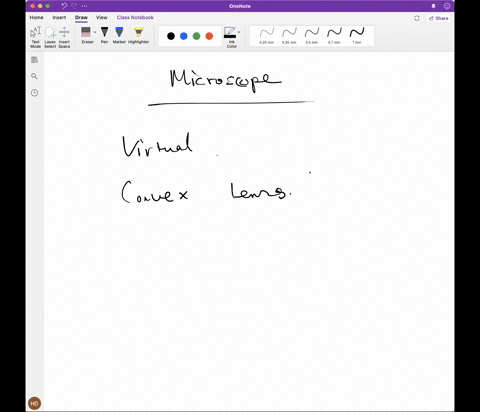
Task: Choose the green ink color
Action: point(196,36)
